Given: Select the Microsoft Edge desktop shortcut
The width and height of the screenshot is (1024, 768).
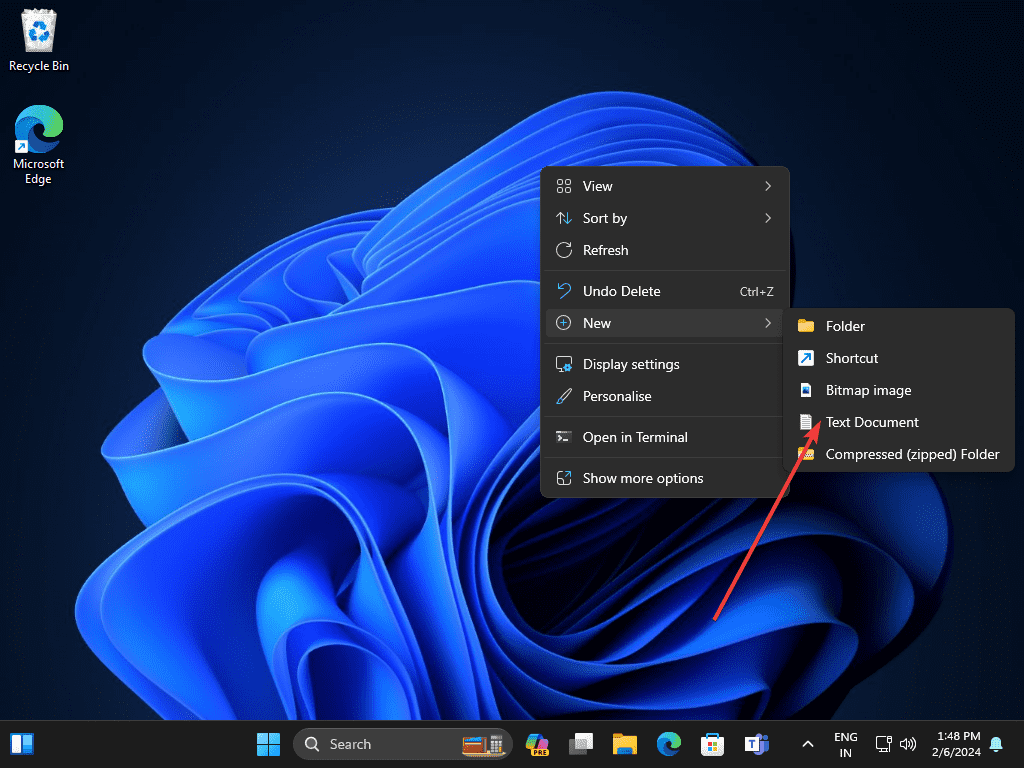Looking at the screenshot, I should pos(39,145).
